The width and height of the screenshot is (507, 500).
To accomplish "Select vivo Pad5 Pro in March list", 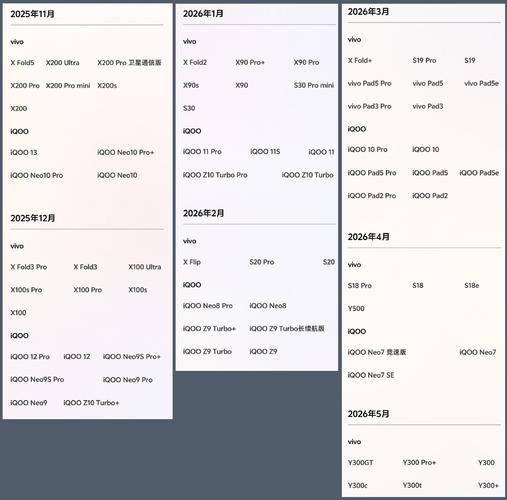I will 369,83.
